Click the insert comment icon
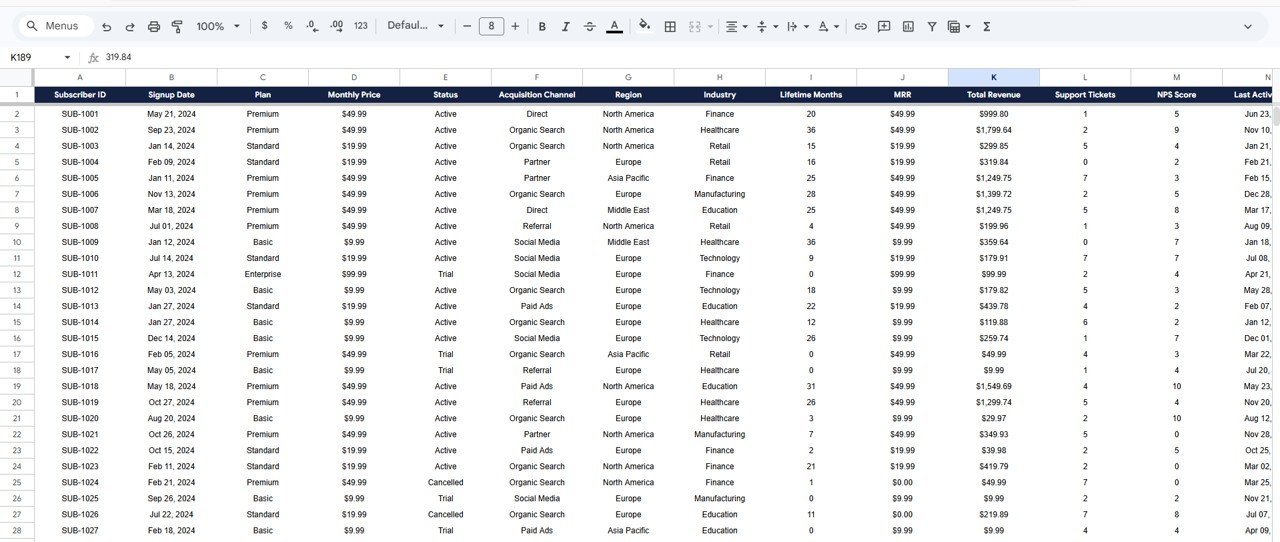The image size is (1280, 542). tap(884, 26)
